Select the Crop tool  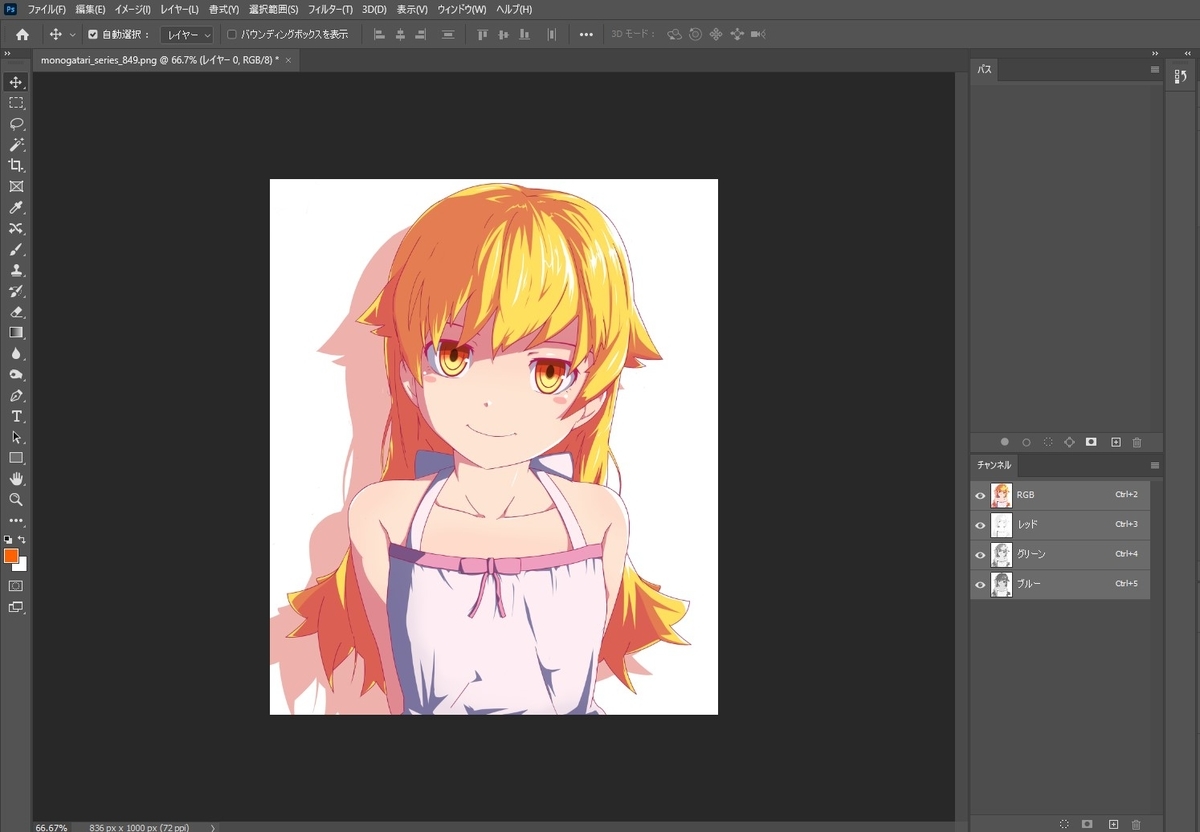[x=16, y=166]
